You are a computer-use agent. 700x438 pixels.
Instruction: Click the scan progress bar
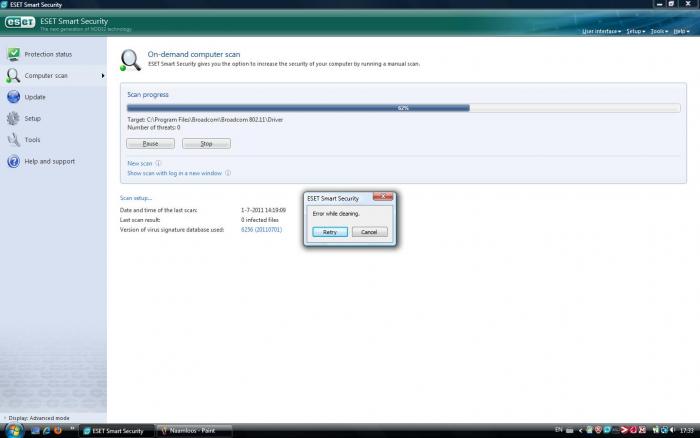click(x=404, y=108)
